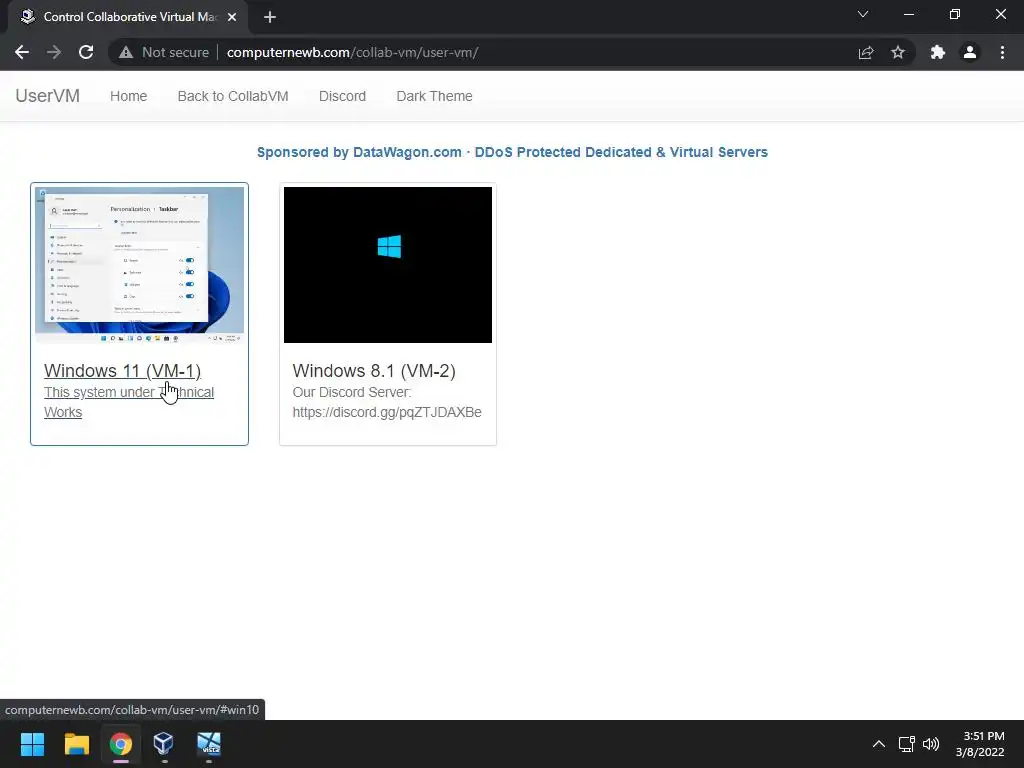Viewport: 1024px width, 768px height.
Task: Close the Control Collaborative Virtual Machine tab
Action: (x=232, y=17)
